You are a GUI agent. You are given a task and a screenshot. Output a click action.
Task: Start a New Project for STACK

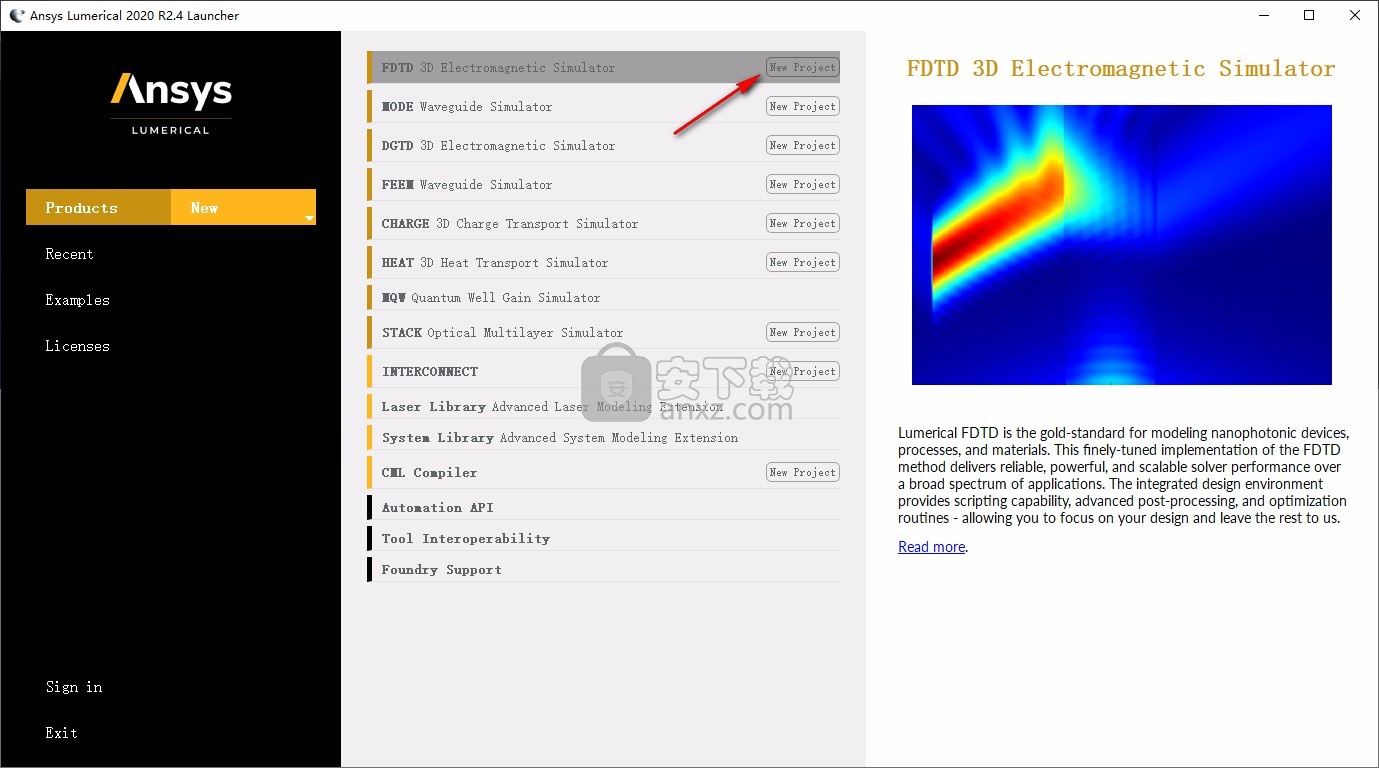[802, 332]
